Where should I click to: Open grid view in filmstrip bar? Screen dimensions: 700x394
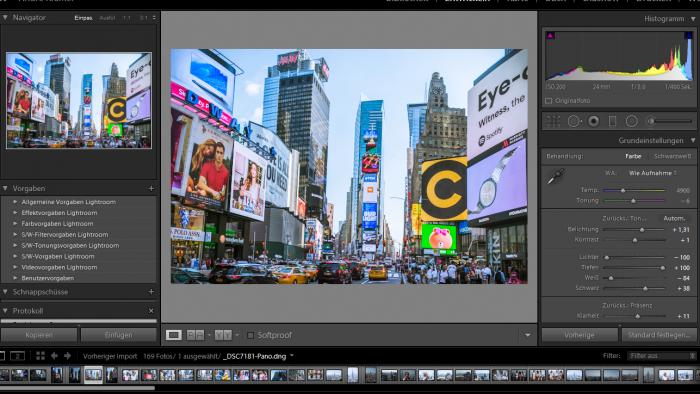(x=40, y=356)
